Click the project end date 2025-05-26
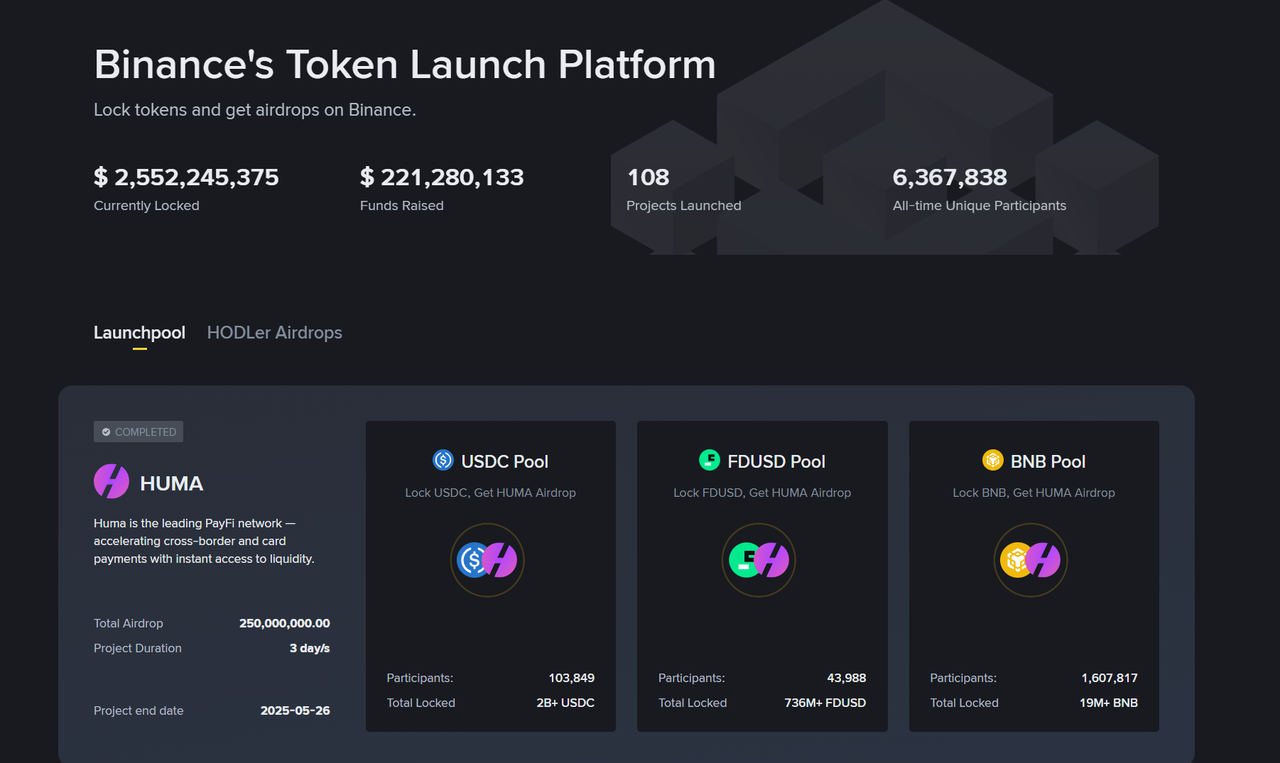Viewport: 1280px width, 763px height. click(295, 710)
